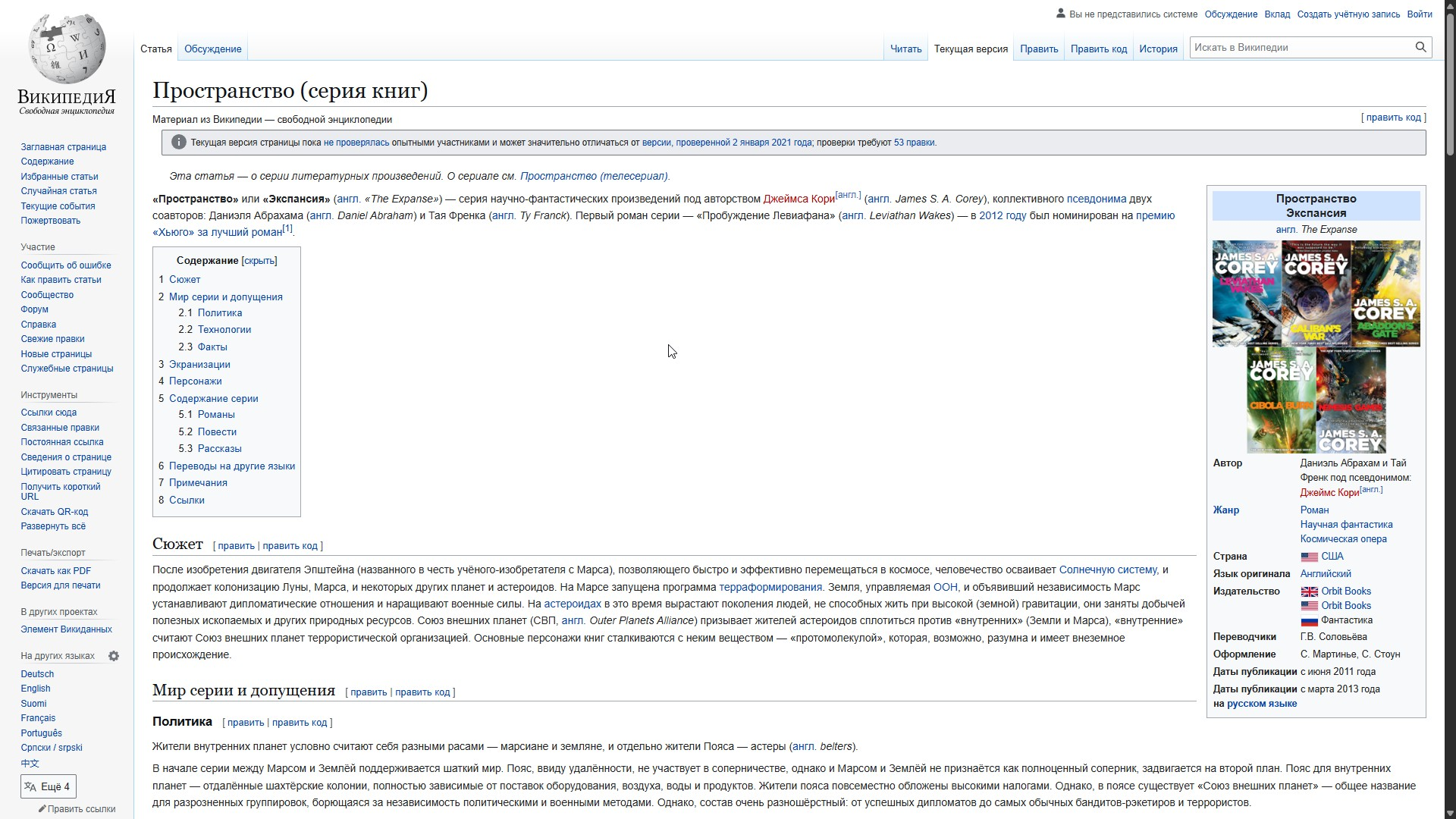The height and width of the screenshot is (819, 1456).
Task: Open the Править tab
Action: (1039, 49)
